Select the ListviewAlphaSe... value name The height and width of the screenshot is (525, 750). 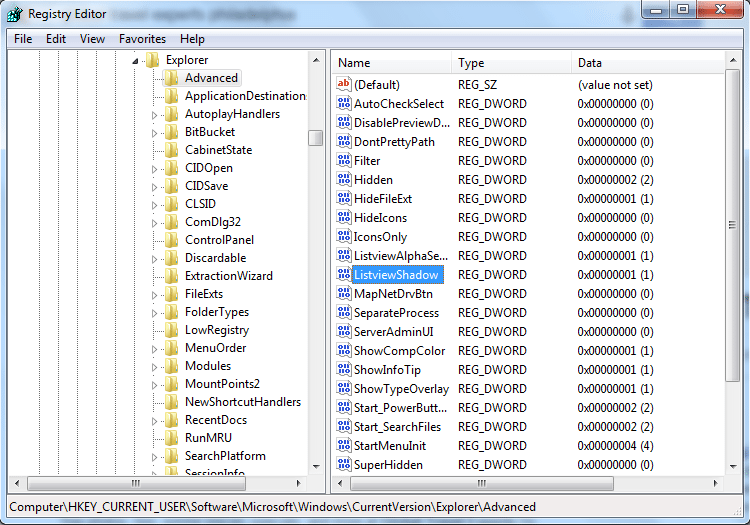[401, 256]
